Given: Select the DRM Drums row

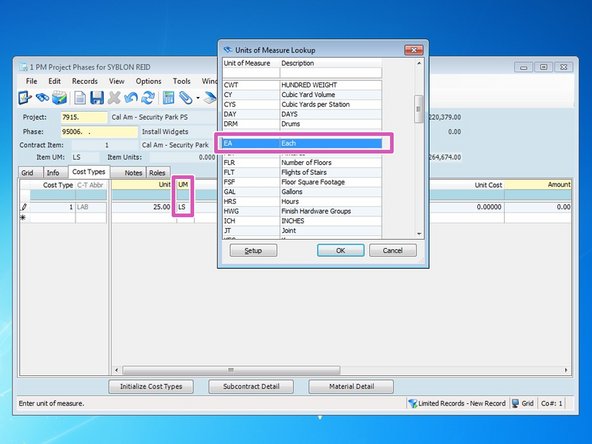Looking at the screenshot, I should [x=302, y=124].
